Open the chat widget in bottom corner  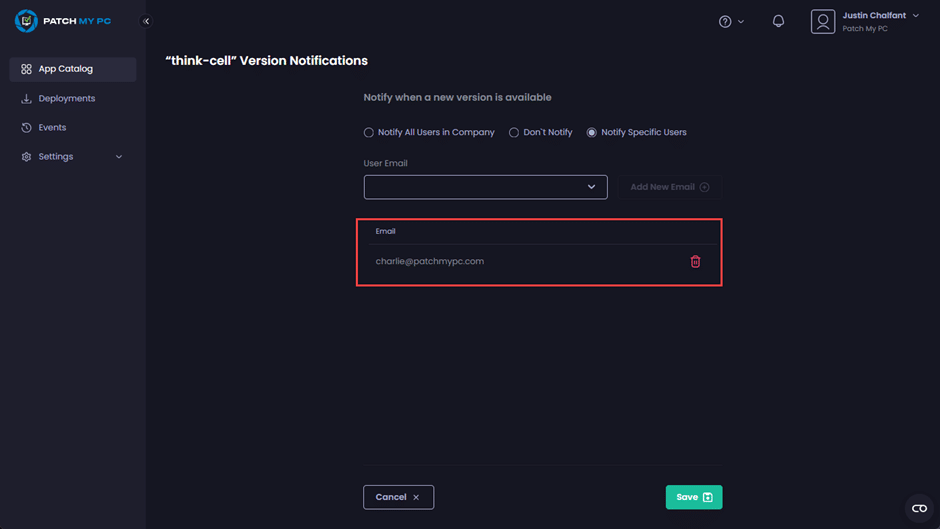(919, 508)
